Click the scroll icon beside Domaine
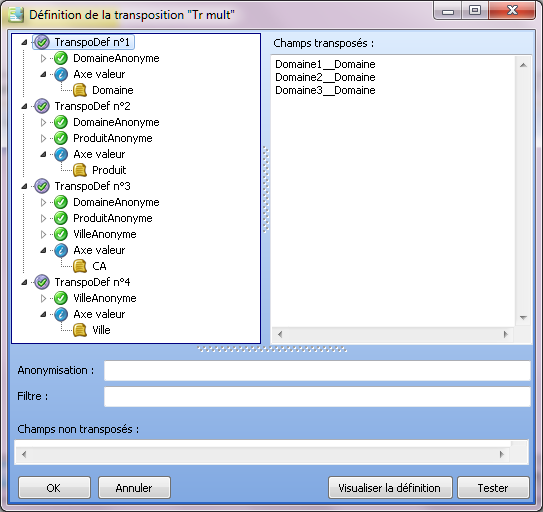 80,90
